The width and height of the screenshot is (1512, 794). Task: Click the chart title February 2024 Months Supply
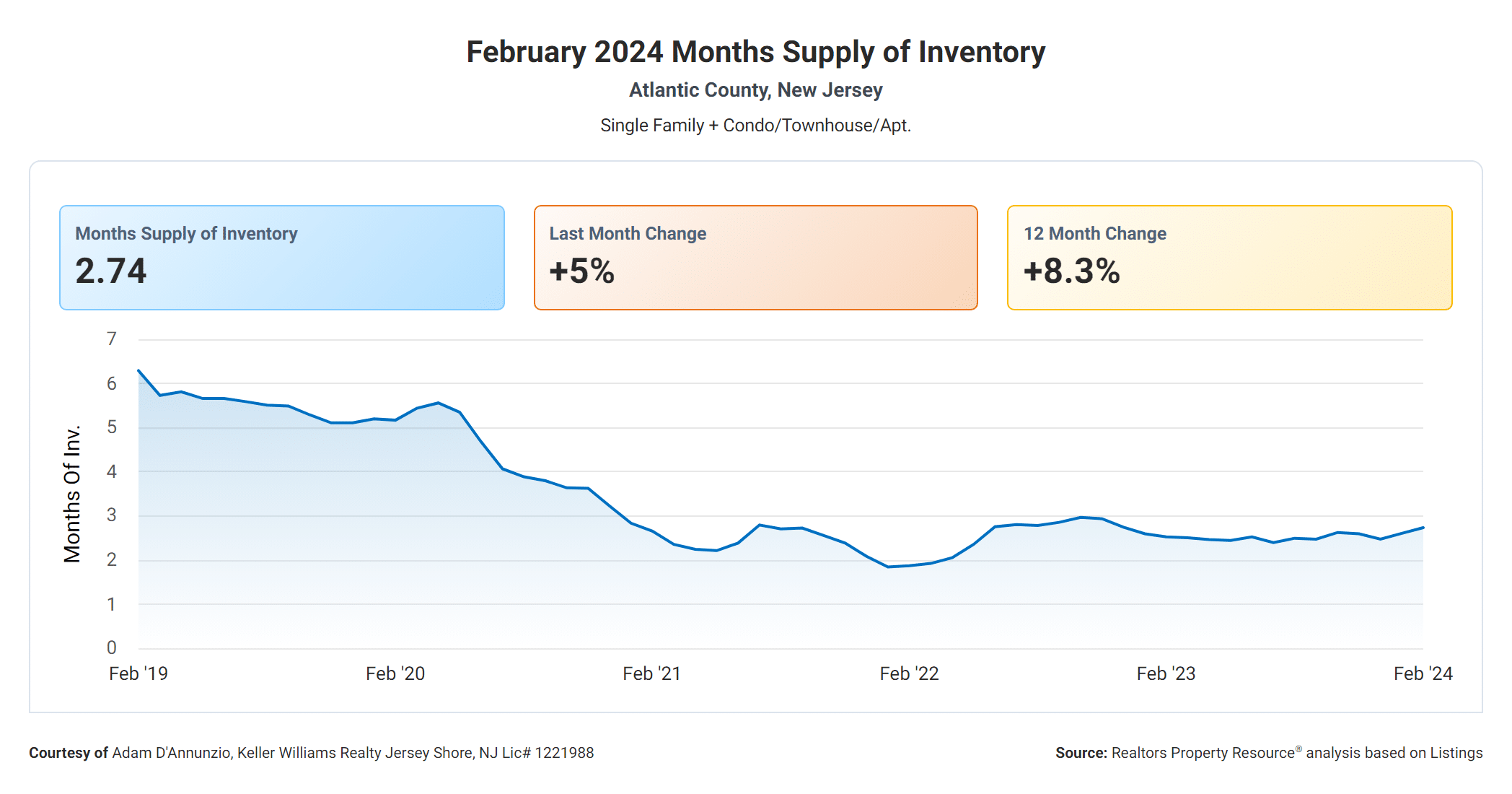(755, 52)
